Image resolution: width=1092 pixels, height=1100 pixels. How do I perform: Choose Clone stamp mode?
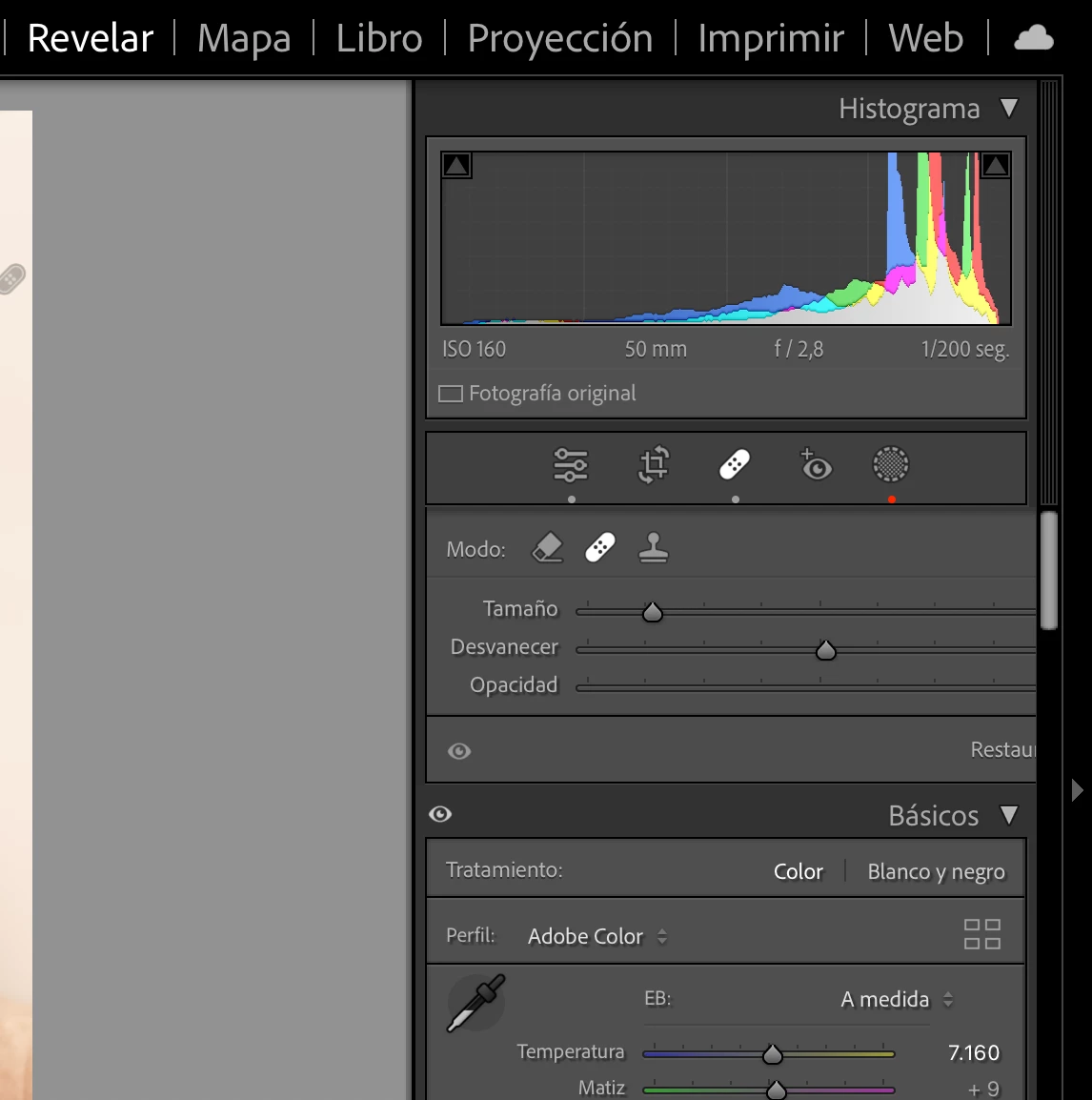pos(653,548)
